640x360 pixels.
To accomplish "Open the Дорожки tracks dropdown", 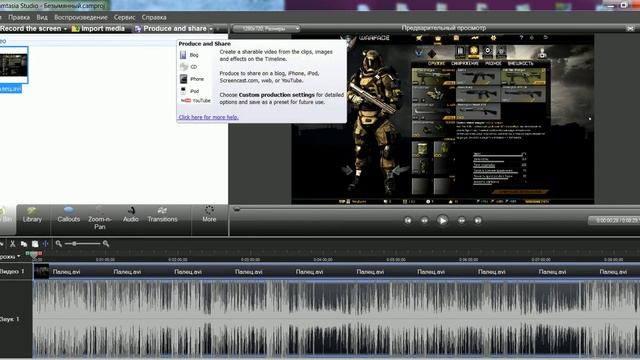I will (10, 256).
